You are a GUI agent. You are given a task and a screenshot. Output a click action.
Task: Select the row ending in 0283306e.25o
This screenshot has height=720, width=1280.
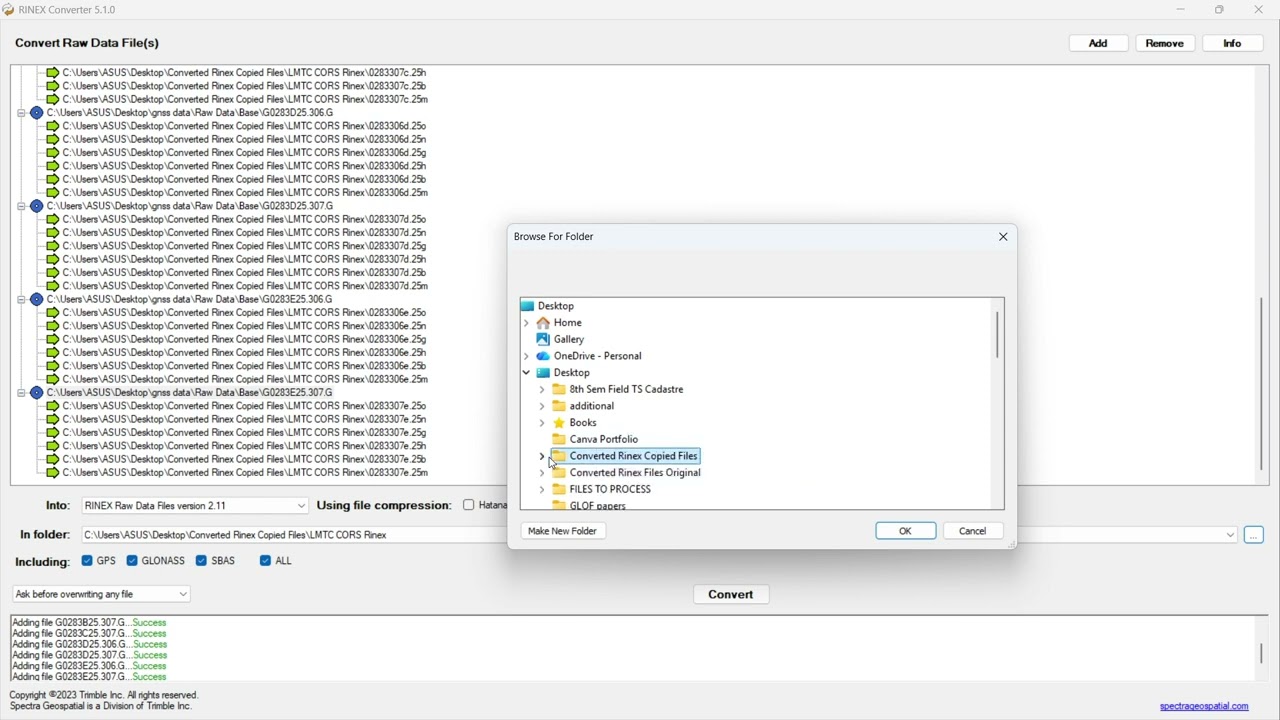(x=244, y=313)
